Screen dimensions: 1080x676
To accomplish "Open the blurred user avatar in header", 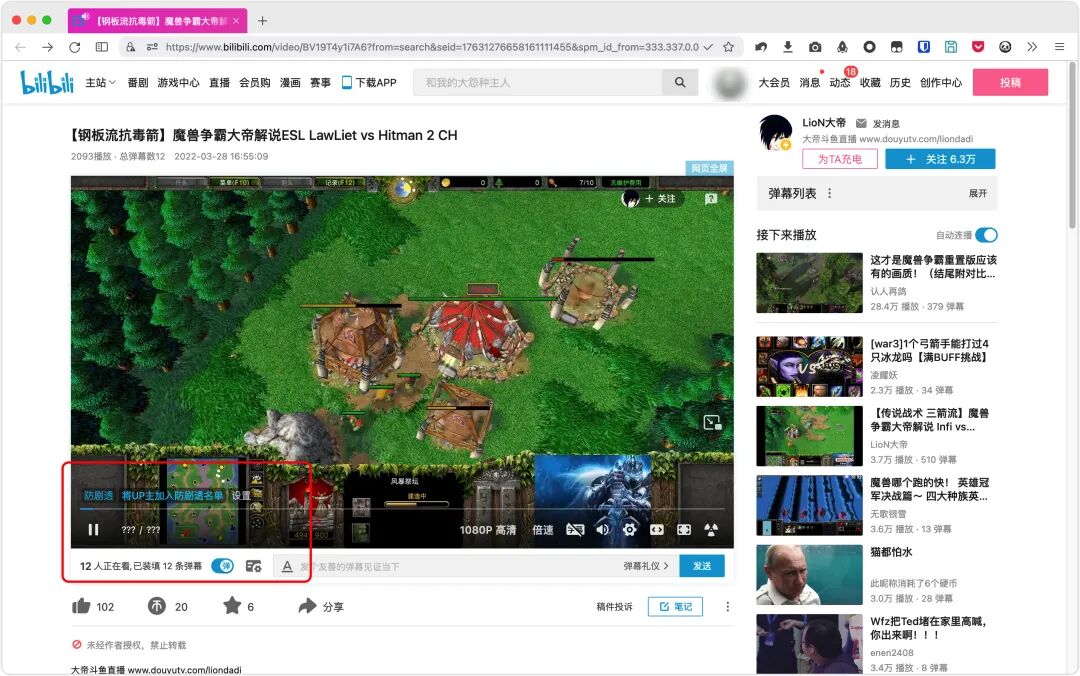I will (x=729, y=83).
